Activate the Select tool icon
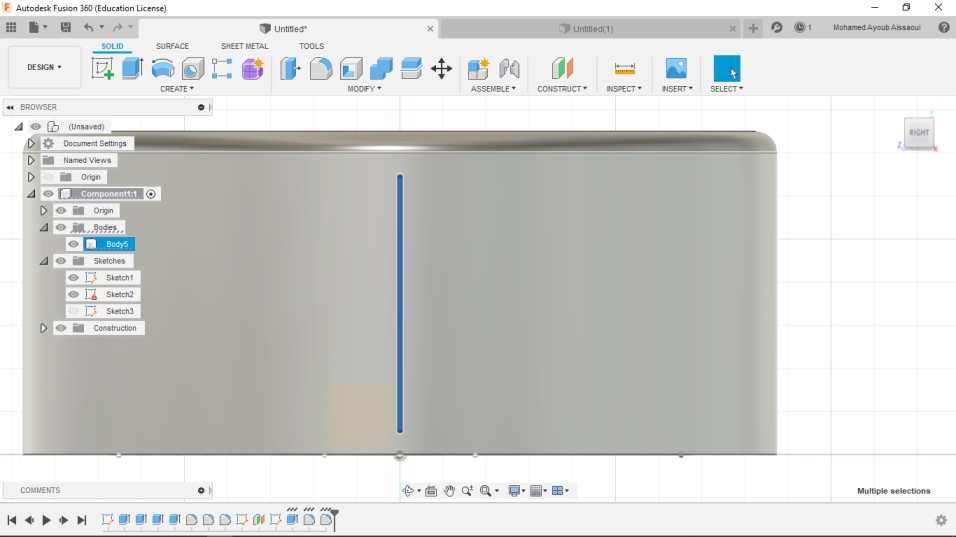Viewport: 956px width, 537px height. coord(727,68)
